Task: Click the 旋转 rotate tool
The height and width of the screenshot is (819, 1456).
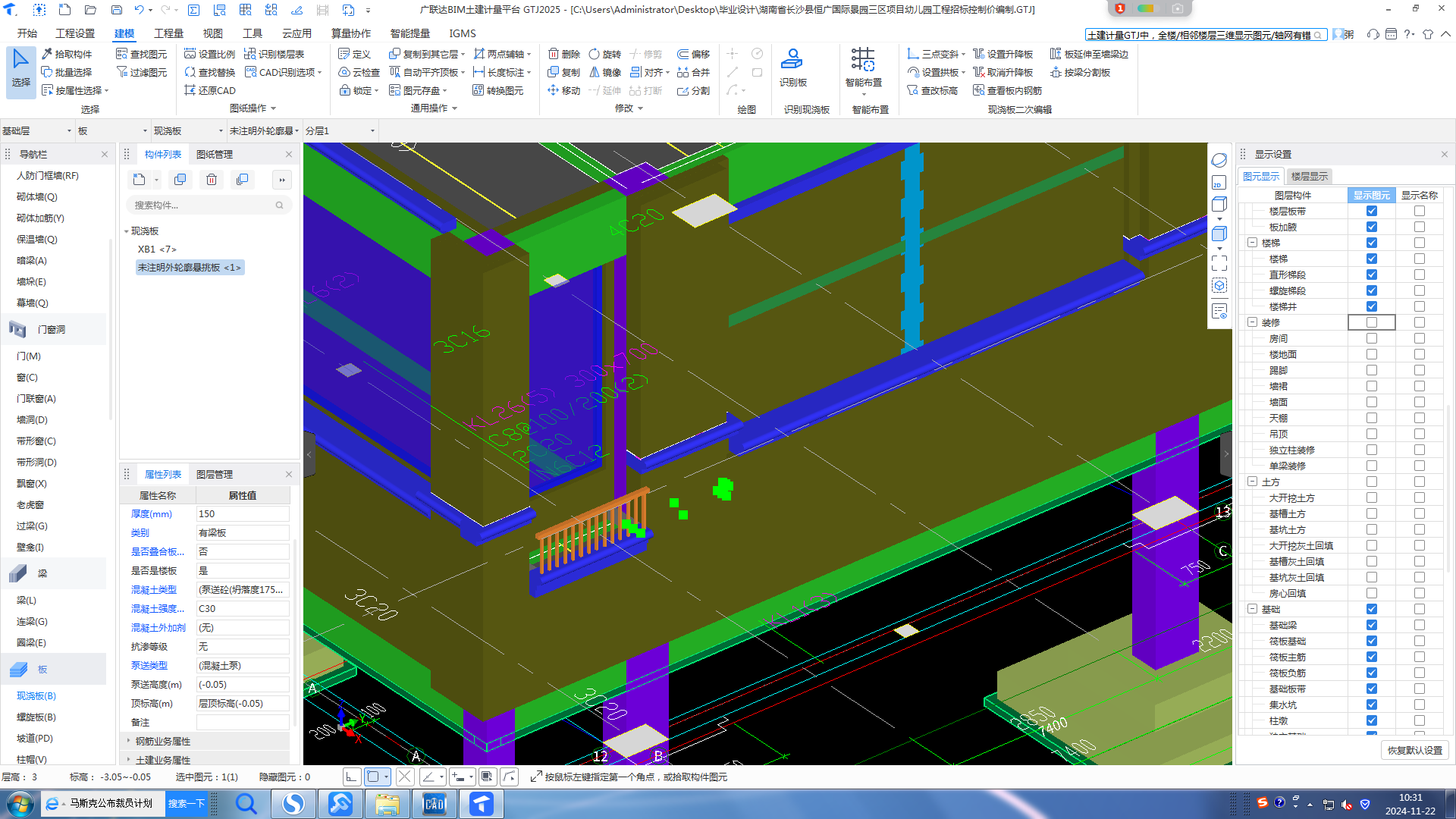Action: coord(605,54)
